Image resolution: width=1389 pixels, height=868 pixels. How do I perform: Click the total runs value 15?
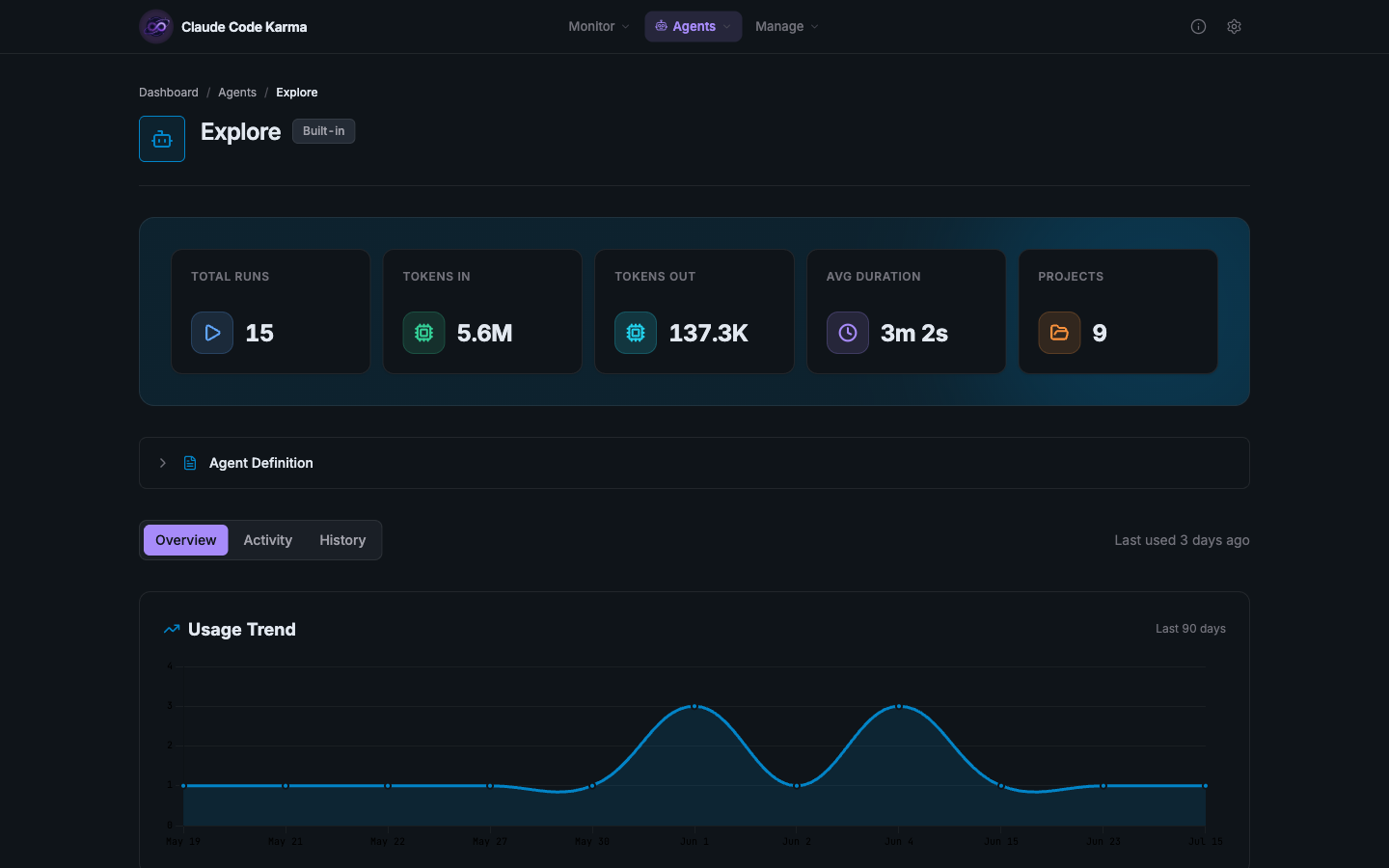click(259, 333)
